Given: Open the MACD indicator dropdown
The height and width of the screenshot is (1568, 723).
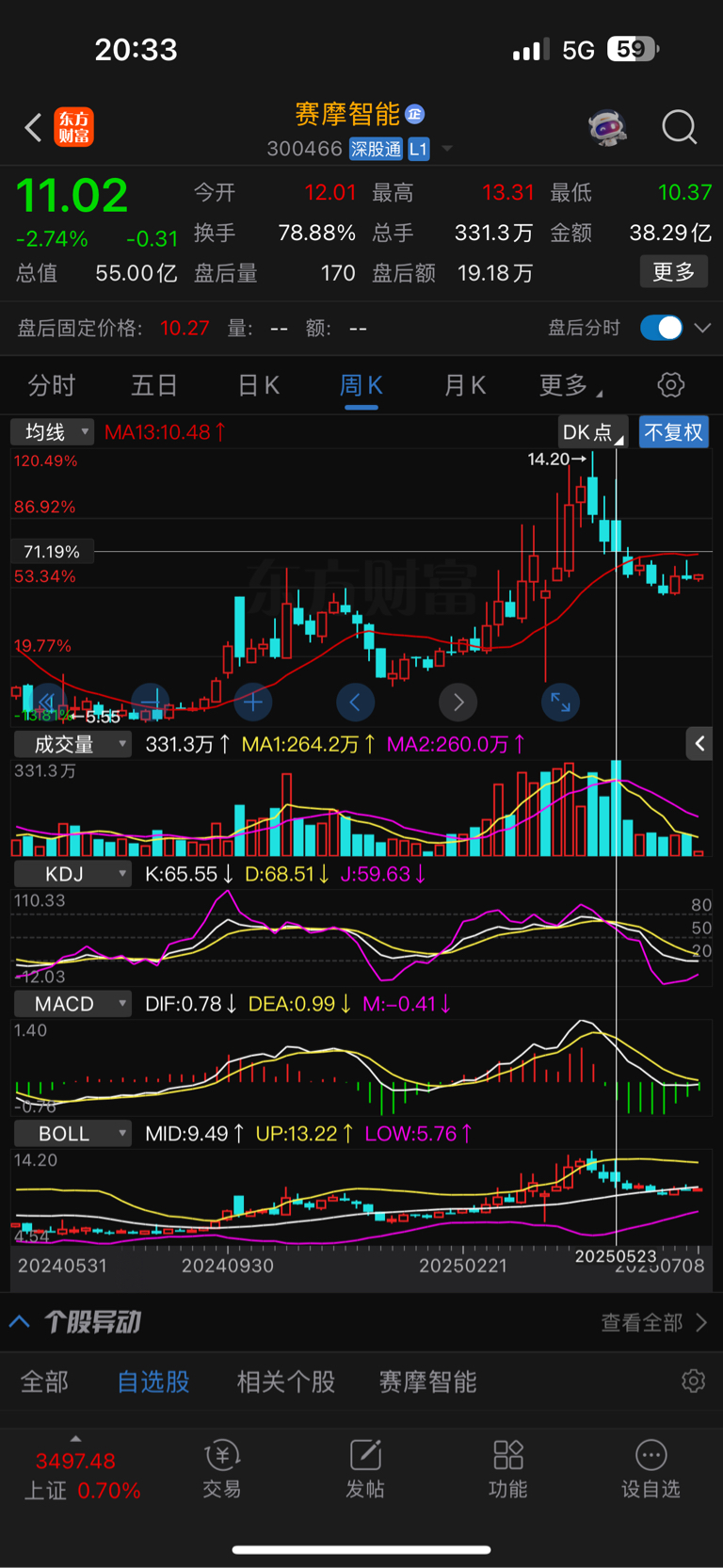Looking at the screenshot, I should pyautogui.click(x=72, y=1004).
